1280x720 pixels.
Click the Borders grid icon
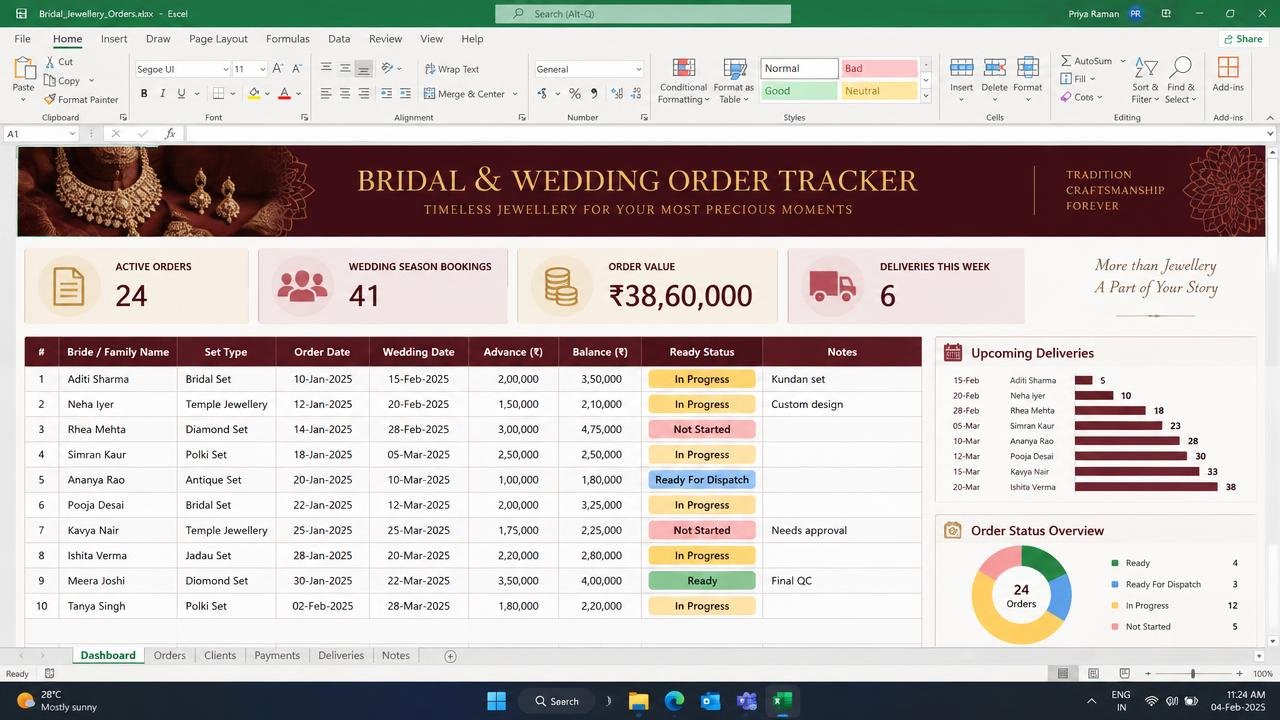[x=219, y=93]
